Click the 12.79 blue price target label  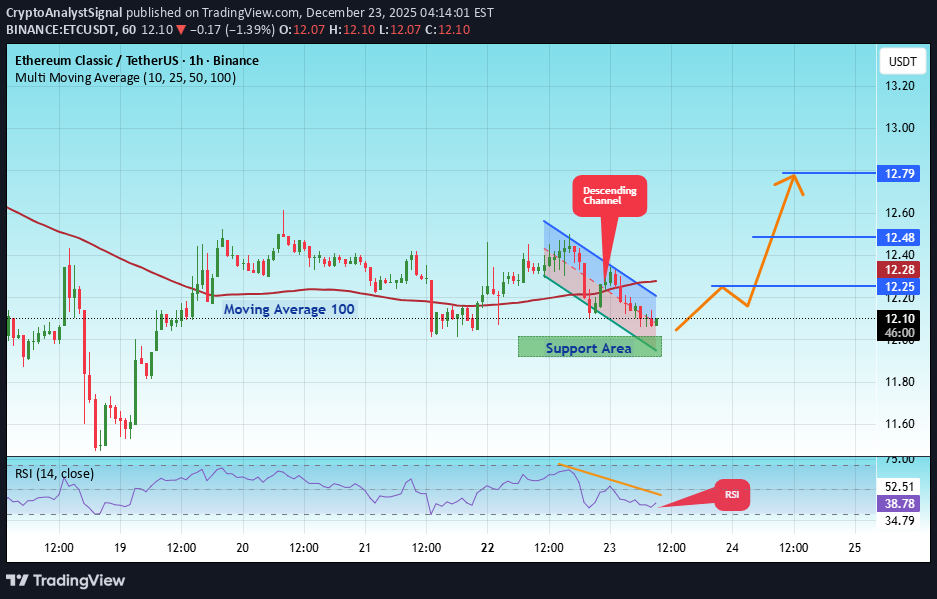[900, 173]
